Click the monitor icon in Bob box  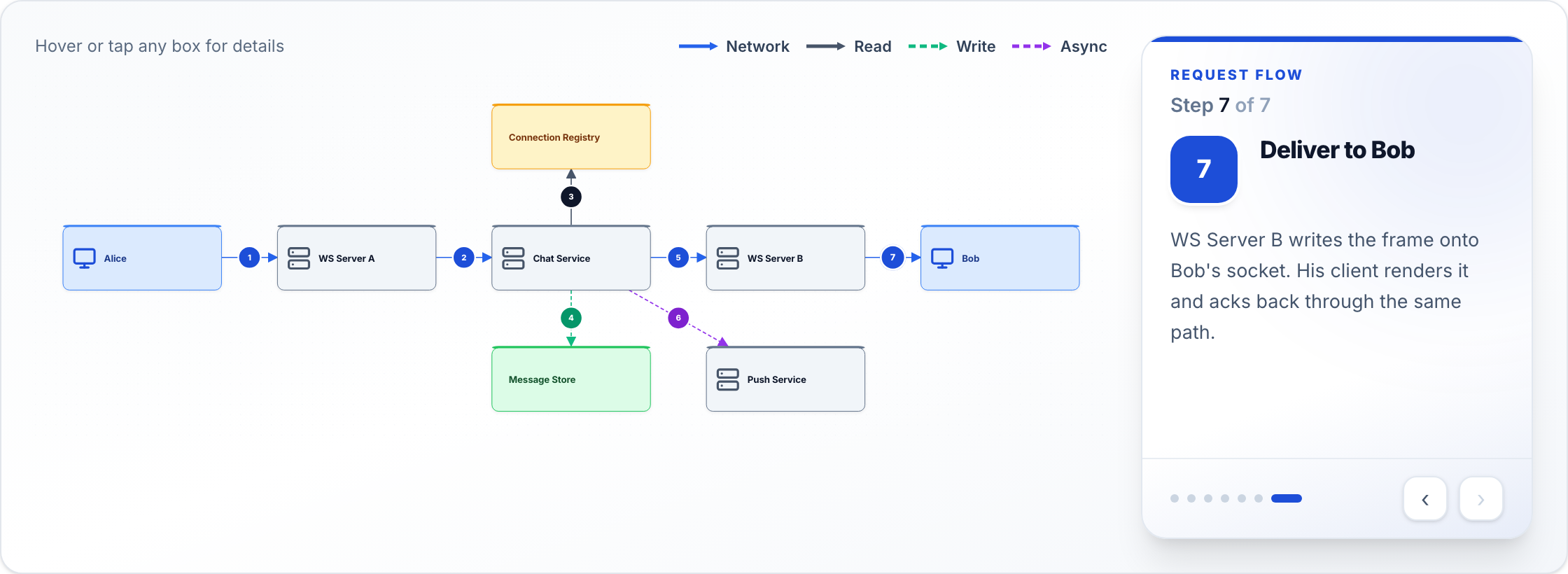tap(942, 258)
